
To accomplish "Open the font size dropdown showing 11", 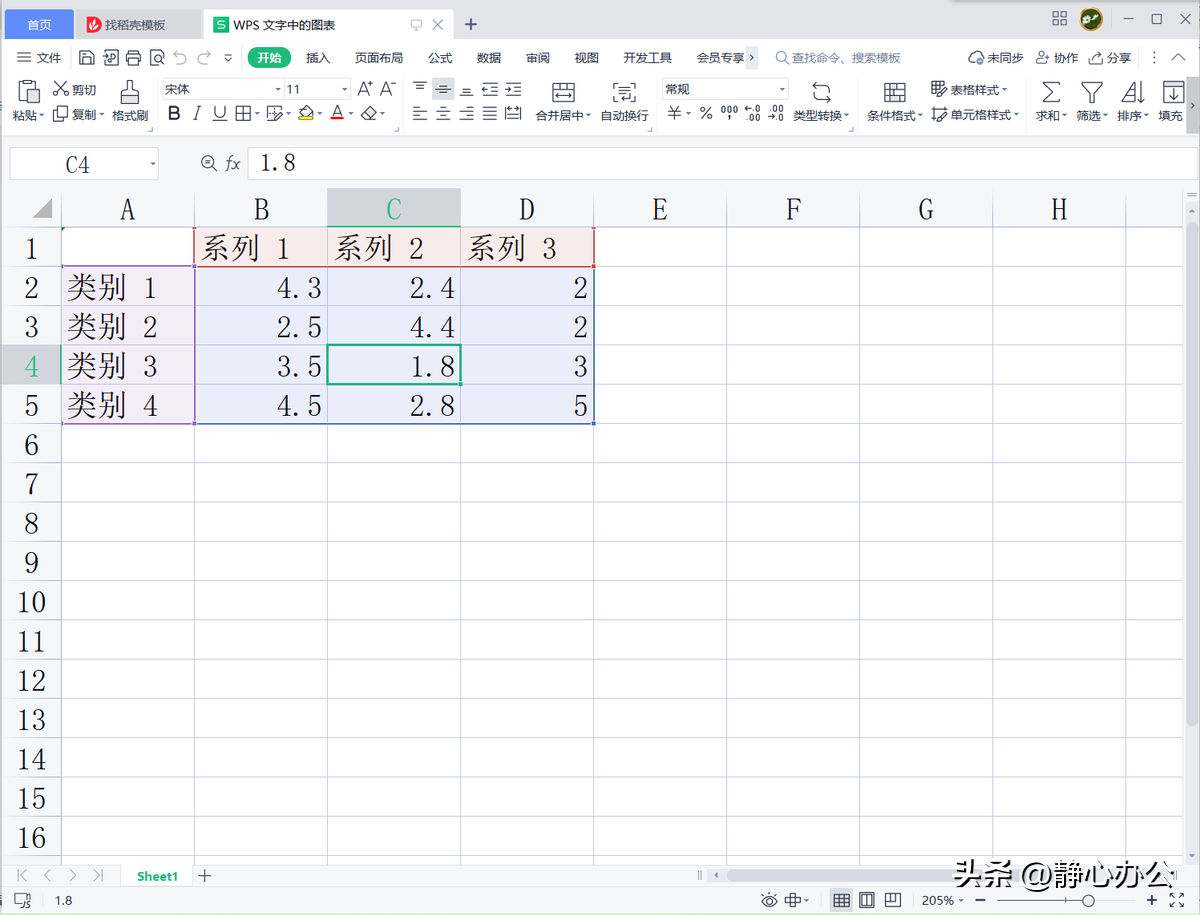I will point(344,89).
